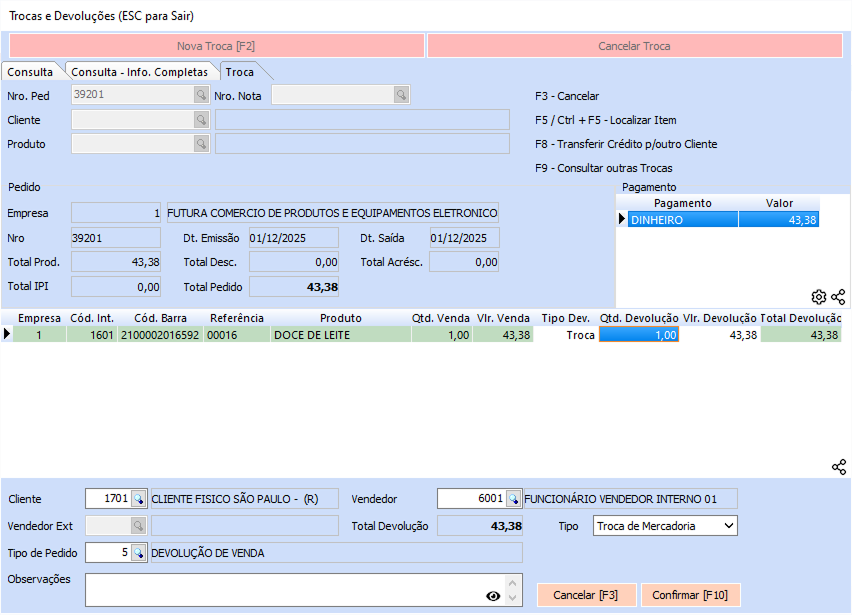This screenshot has height=615, width=852.
Task: Open the Consulta - Info. Completas tab
Action: 139,72
